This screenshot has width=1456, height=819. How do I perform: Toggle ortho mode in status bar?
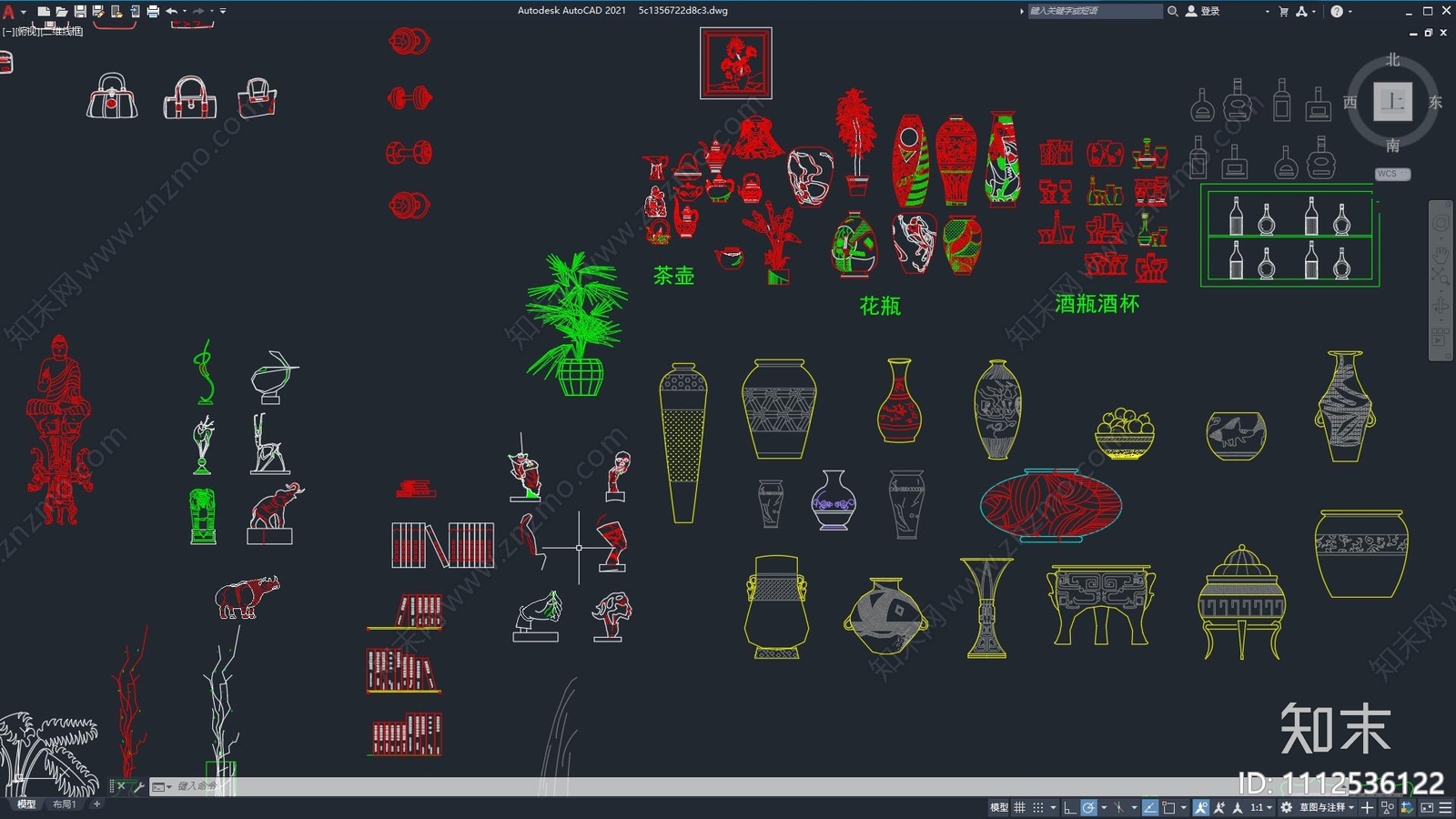1070,807
